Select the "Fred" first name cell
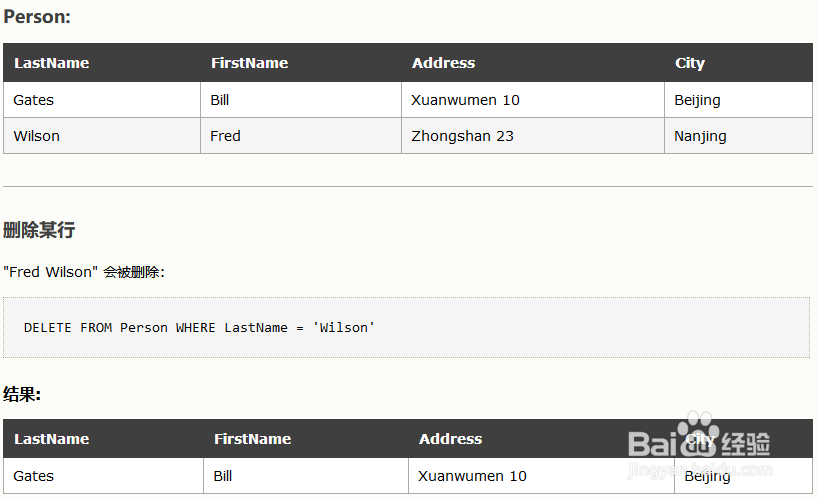Screen dimensions: 818x498 point(225,136)
